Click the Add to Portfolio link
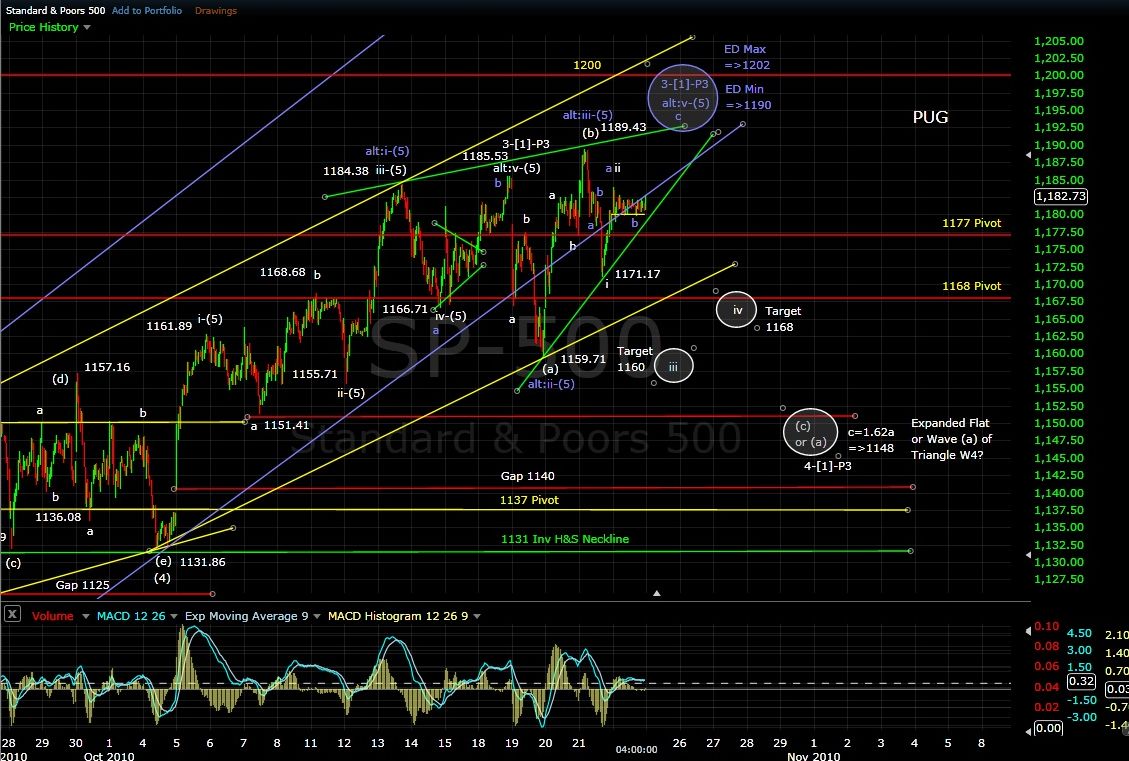Image resolution: width=1129 pixels, height=761 pixels. pyautogui.click(x=147, y=11)
